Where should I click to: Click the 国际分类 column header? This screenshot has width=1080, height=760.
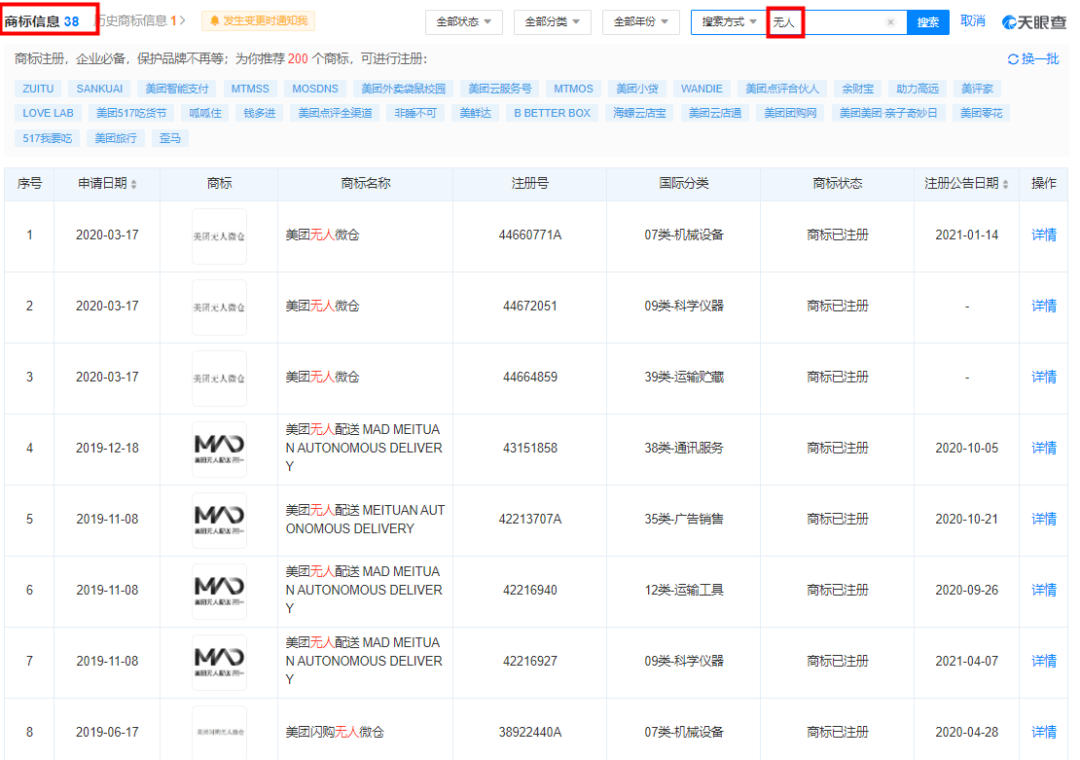[x=683, y=183]
